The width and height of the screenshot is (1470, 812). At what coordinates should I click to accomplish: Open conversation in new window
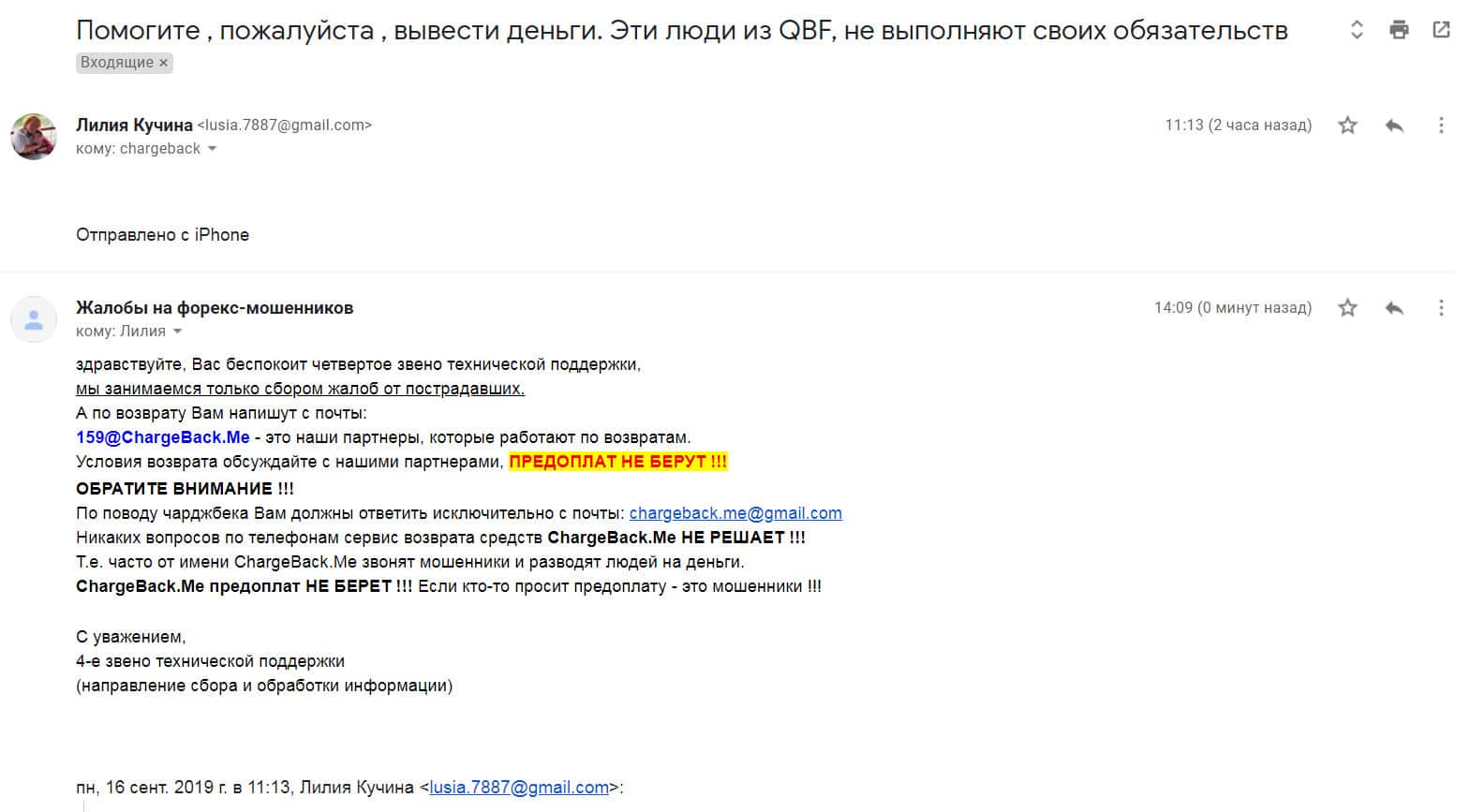tap(1441, 30)
